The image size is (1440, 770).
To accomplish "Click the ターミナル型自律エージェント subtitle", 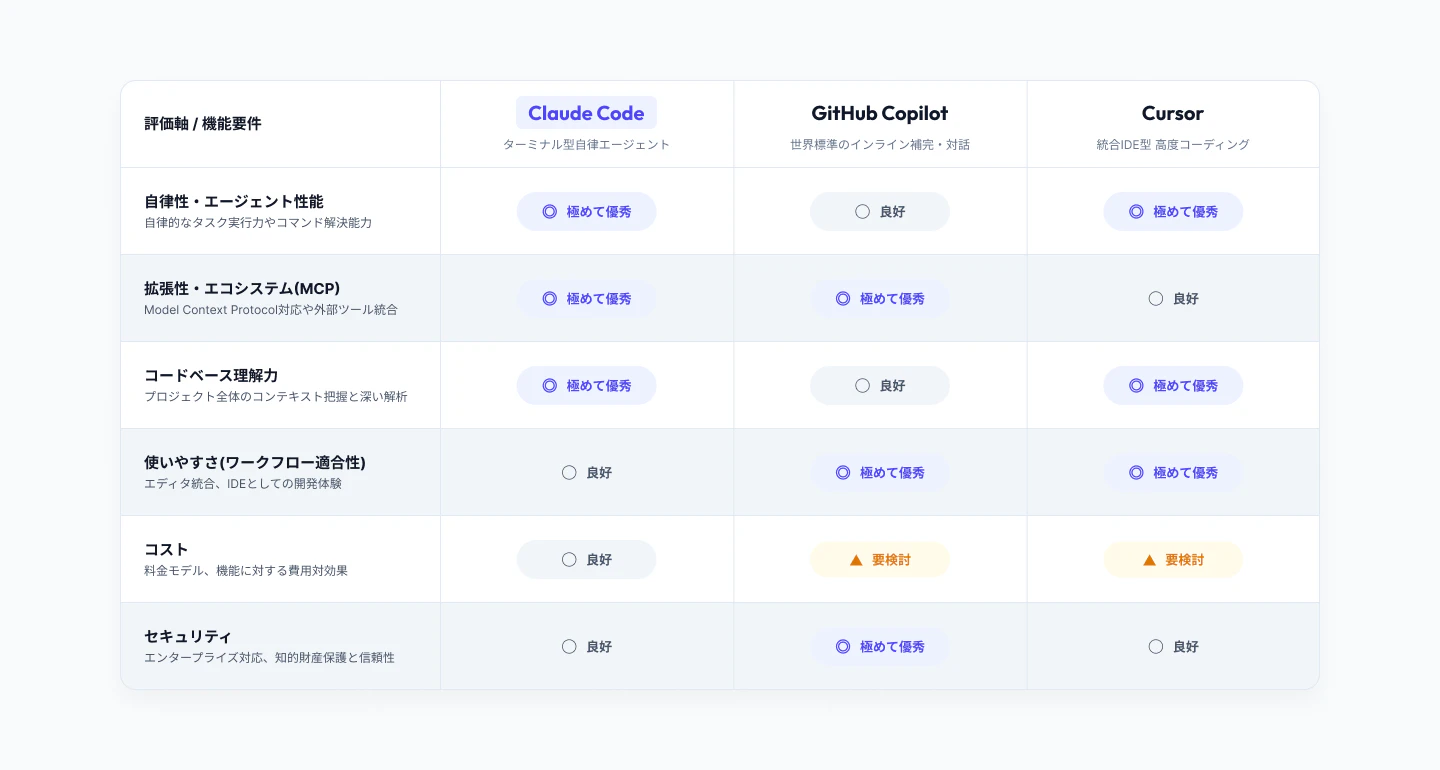I will (x=586, y=145).
